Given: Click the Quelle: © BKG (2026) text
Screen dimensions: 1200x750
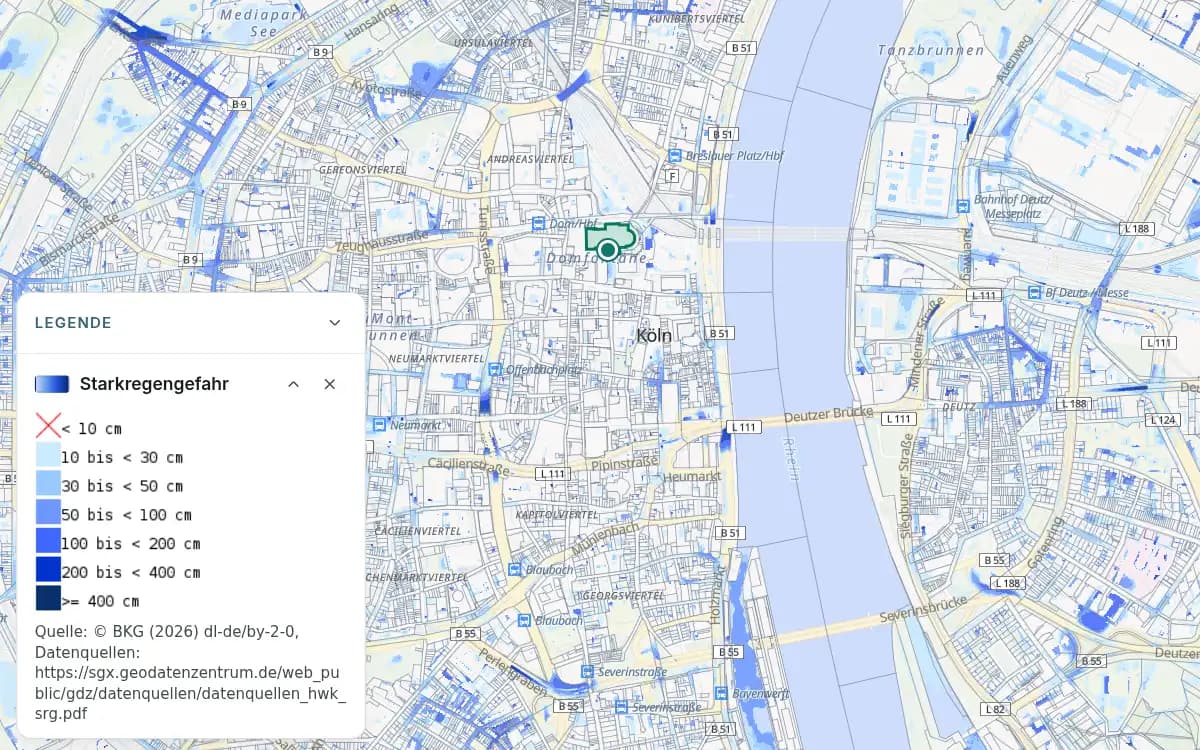Looking at the screenshot, I should 167,631.
